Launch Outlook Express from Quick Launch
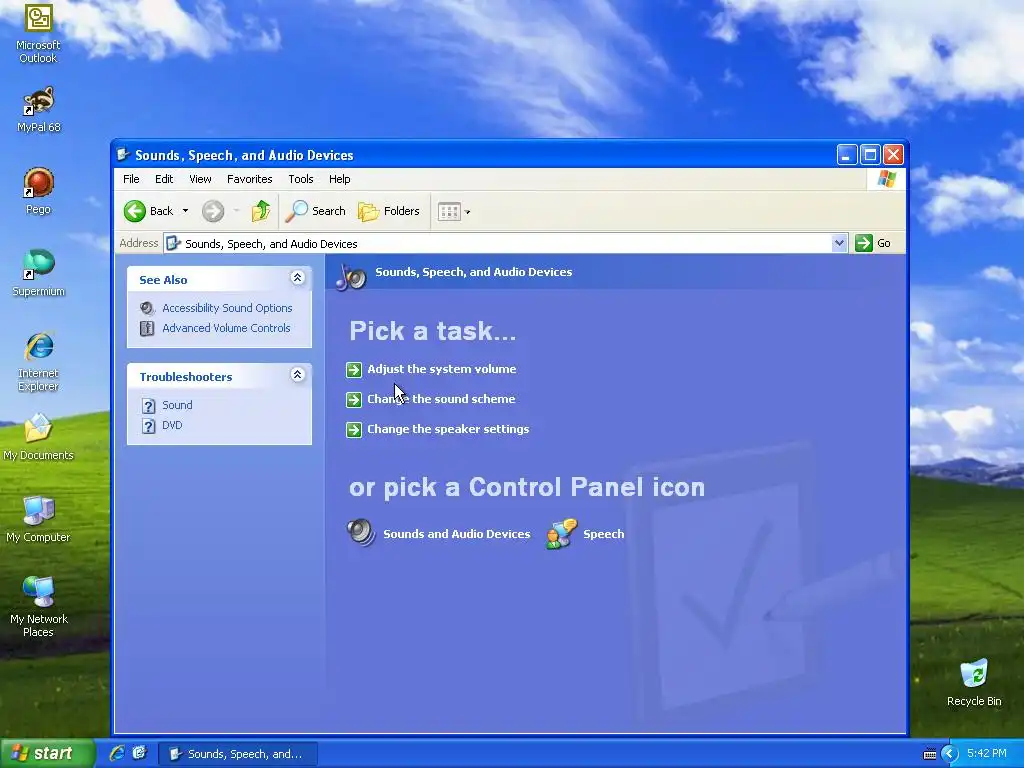The height and width of the screenshot is (768, 1024). [140, 753]
